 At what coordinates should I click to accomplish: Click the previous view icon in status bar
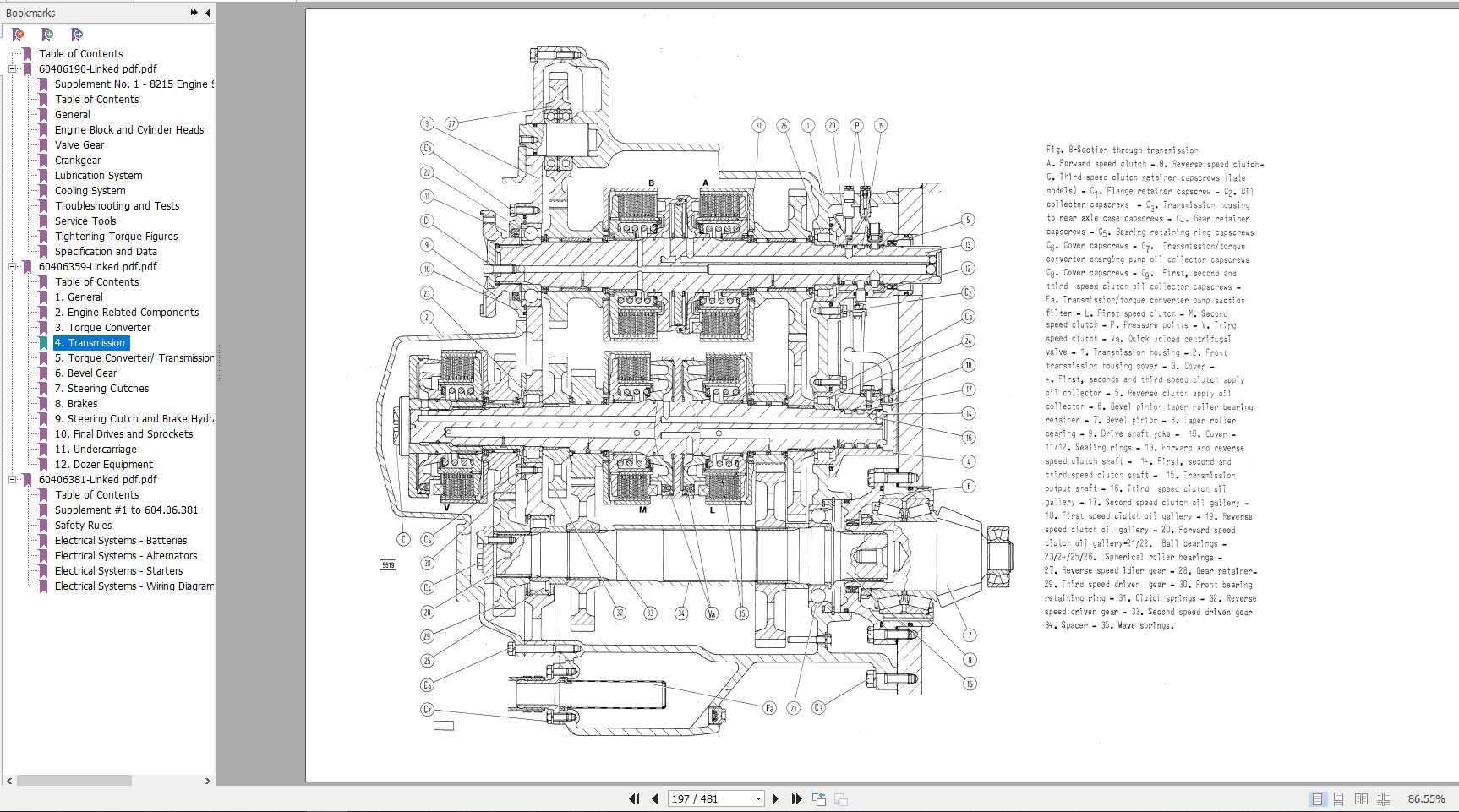click(818, 798)
